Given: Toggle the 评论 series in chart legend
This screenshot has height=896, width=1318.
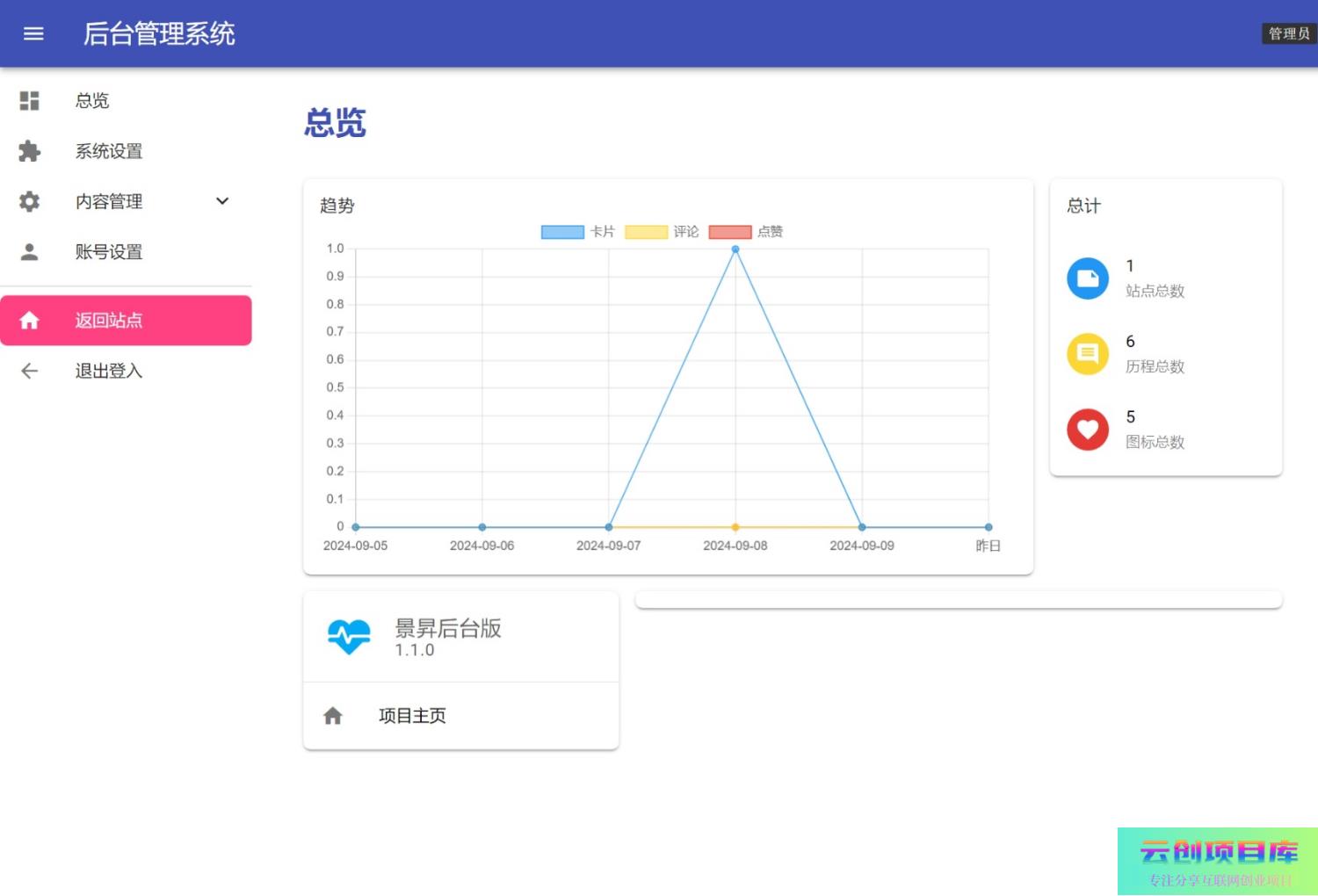Looking at the screenshot, I should 662,232.
